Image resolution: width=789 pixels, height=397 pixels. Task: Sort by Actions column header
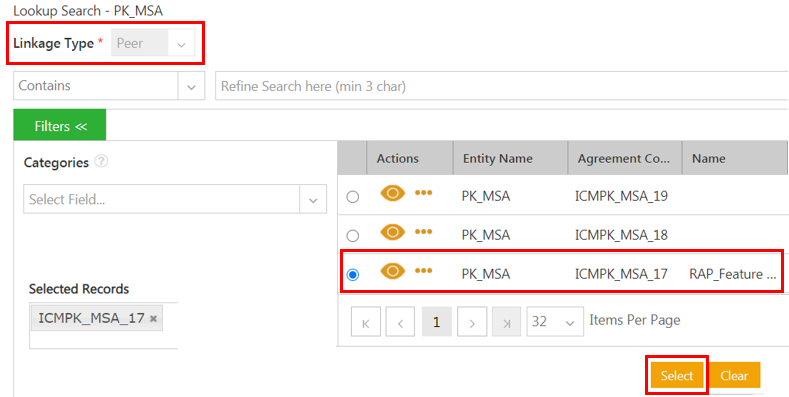(x=410, y=158)
